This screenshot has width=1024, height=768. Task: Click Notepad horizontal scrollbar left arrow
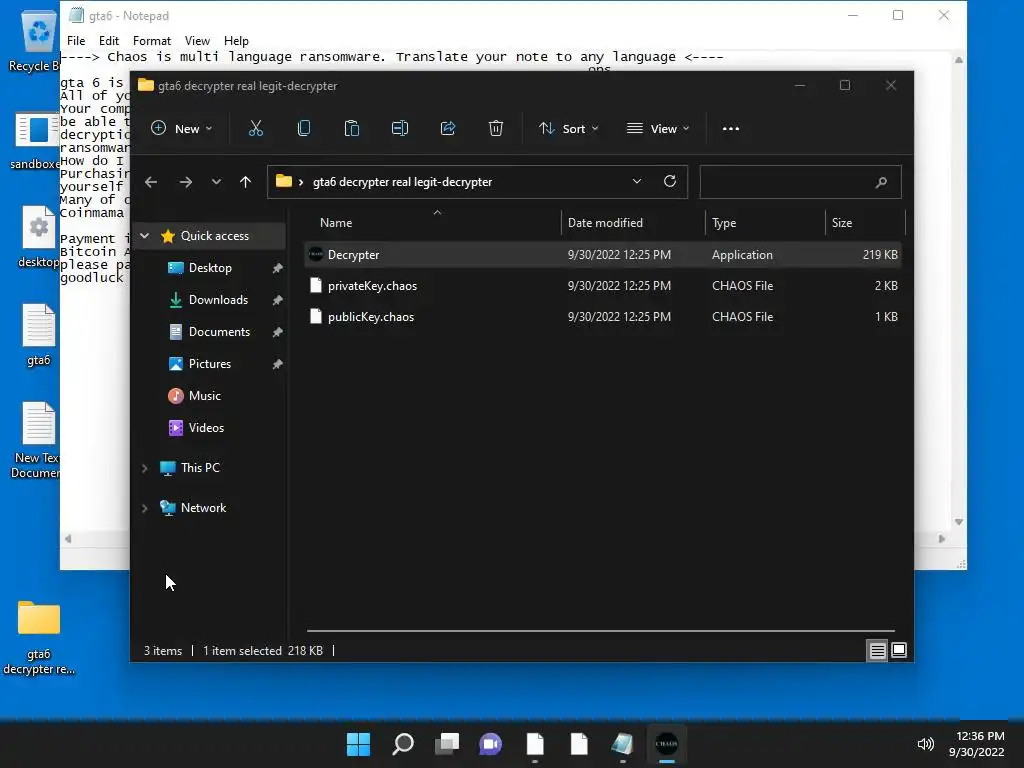click(x=68, y=539)
